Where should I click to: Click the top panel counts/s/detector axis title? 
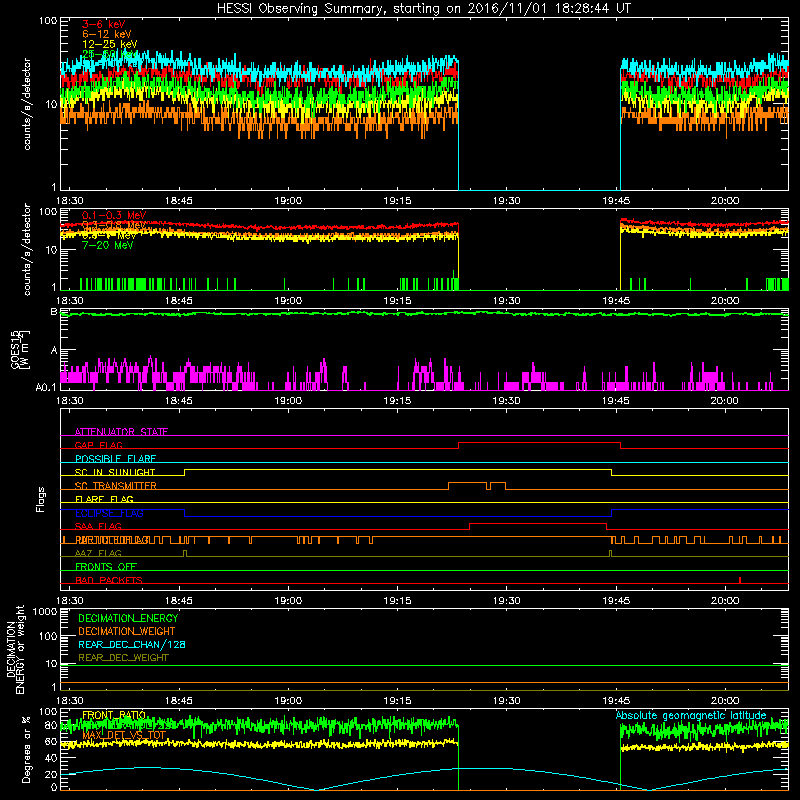click(27, 104)
